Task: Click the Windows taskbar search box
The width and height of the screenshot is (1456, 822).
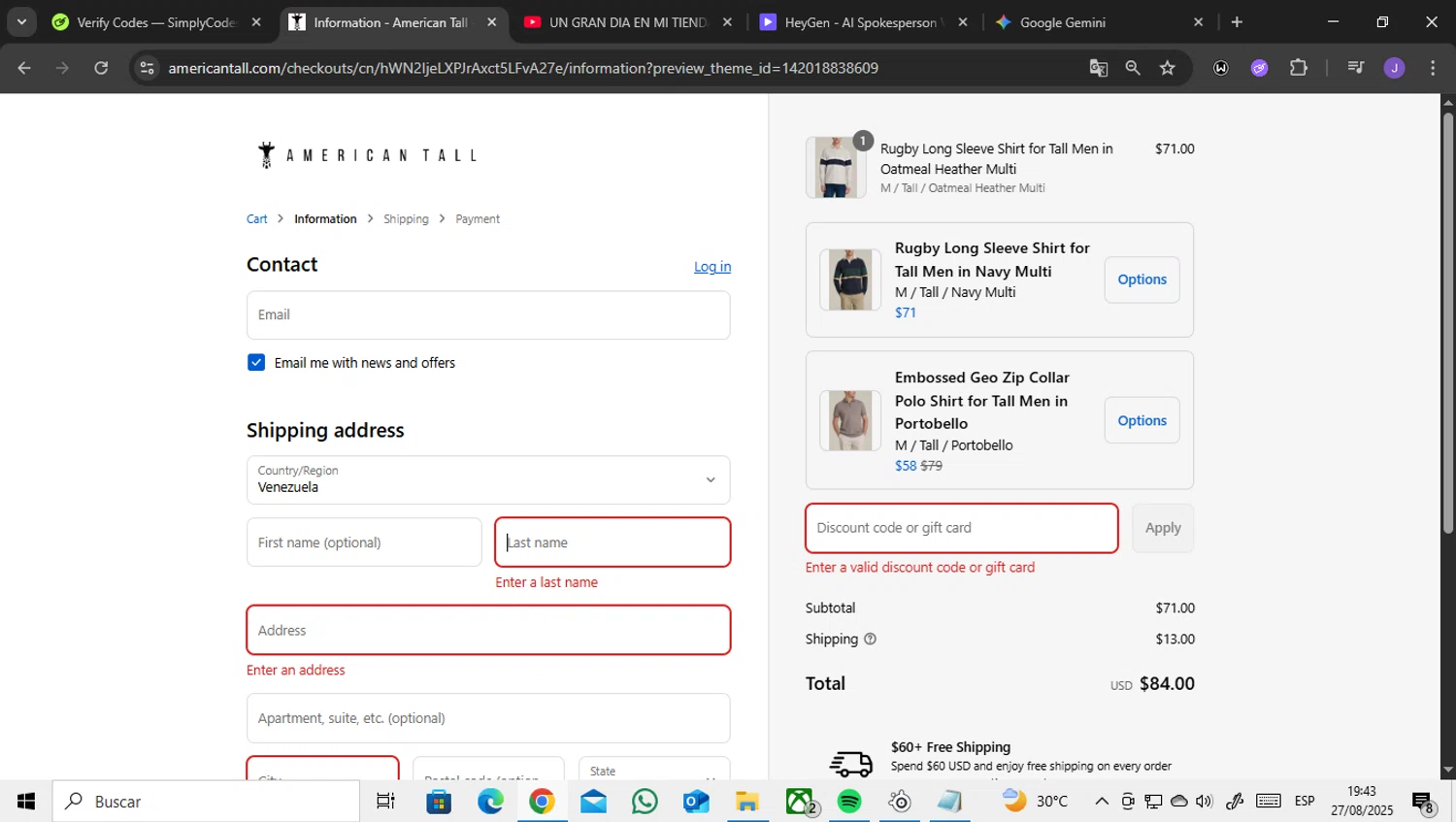Action: 206,802
